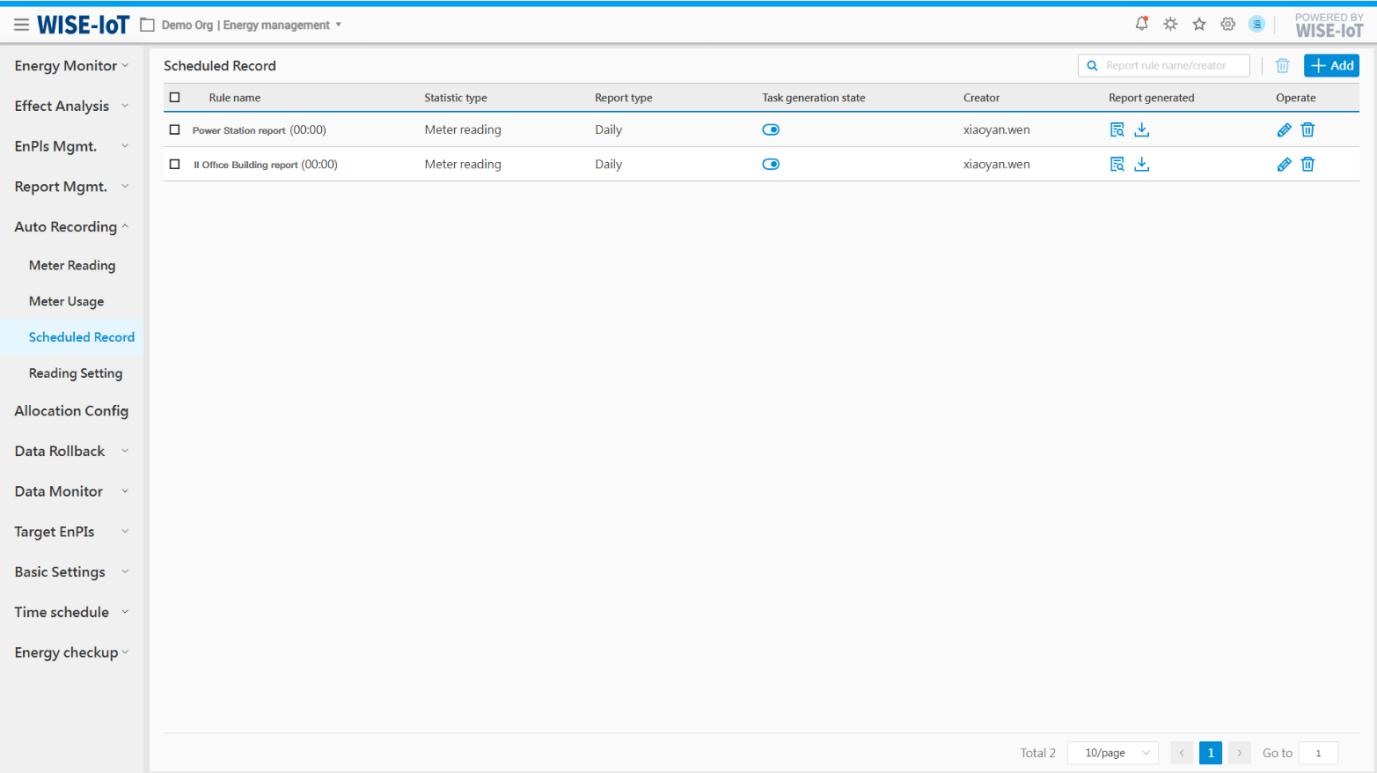Image resolution: width=1377 pixels, height=773 pixels.
Task: Toggle task generation for Power Station report
Action: pyautogui.click(x=770, y=130)
